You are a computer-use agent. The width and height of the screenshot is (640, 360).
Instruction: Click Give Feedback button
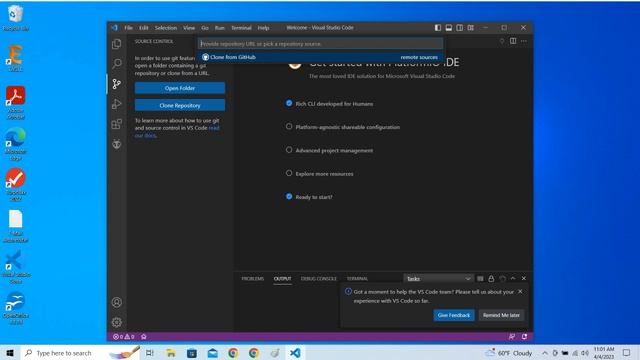click(x=454, y=315)
